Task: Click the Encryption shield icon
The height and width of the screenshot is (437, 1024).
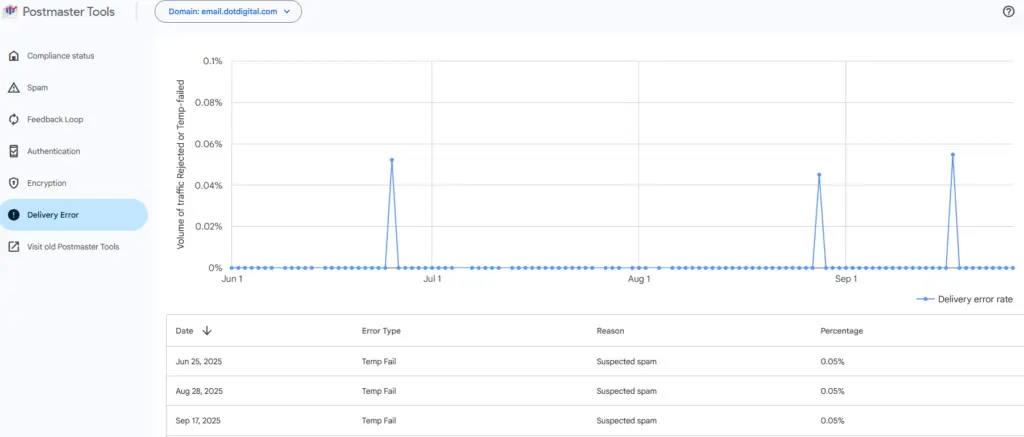Action: coord(14,183)
